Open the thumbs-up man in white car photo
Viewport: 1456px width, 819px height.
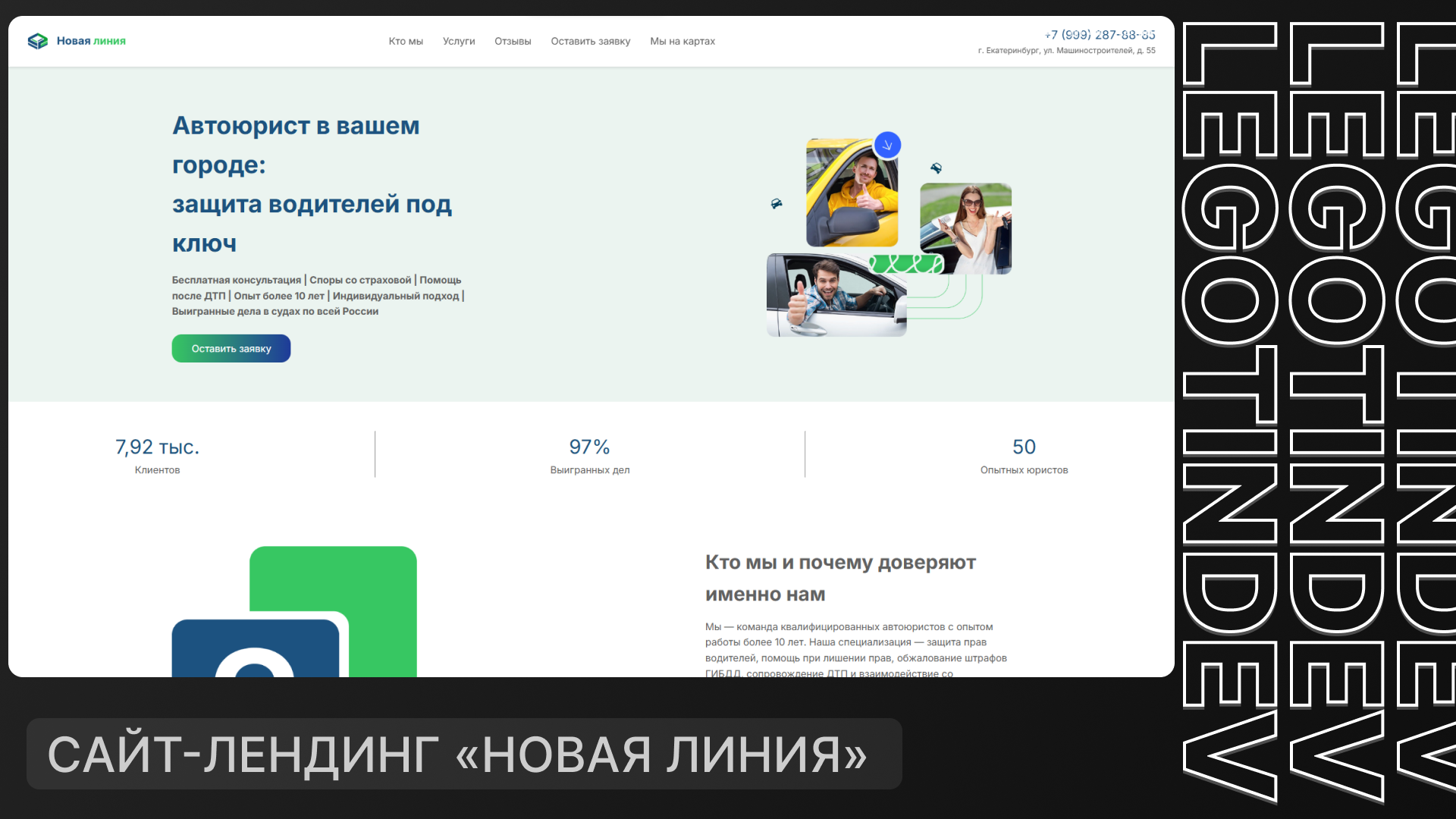click(836, 295)
